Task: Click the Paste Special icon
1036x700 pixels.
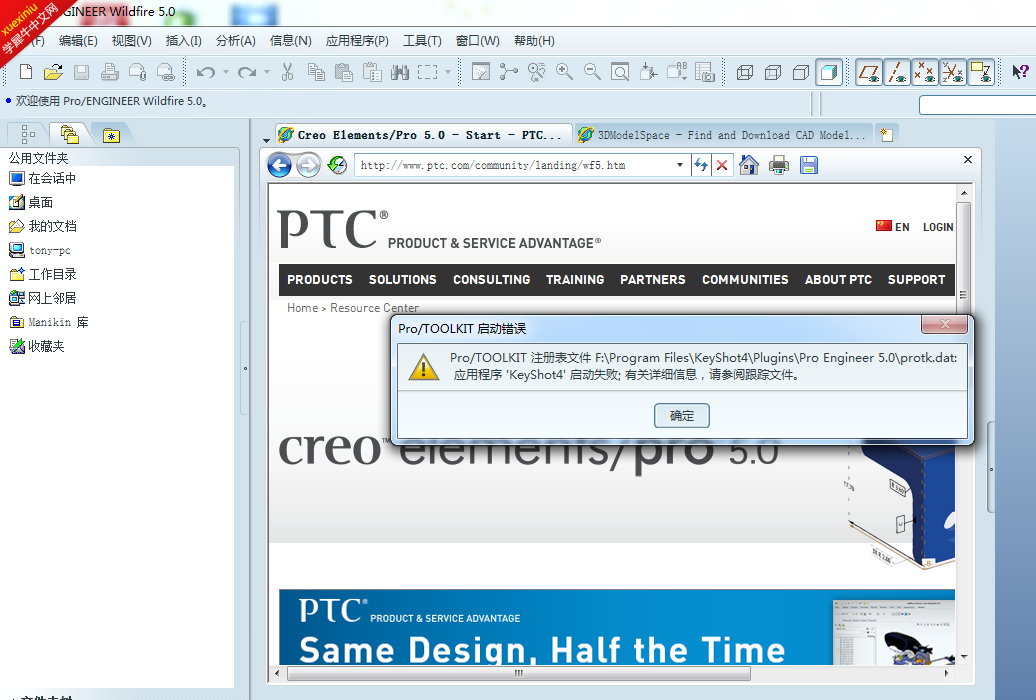Action: coord(372,72)
